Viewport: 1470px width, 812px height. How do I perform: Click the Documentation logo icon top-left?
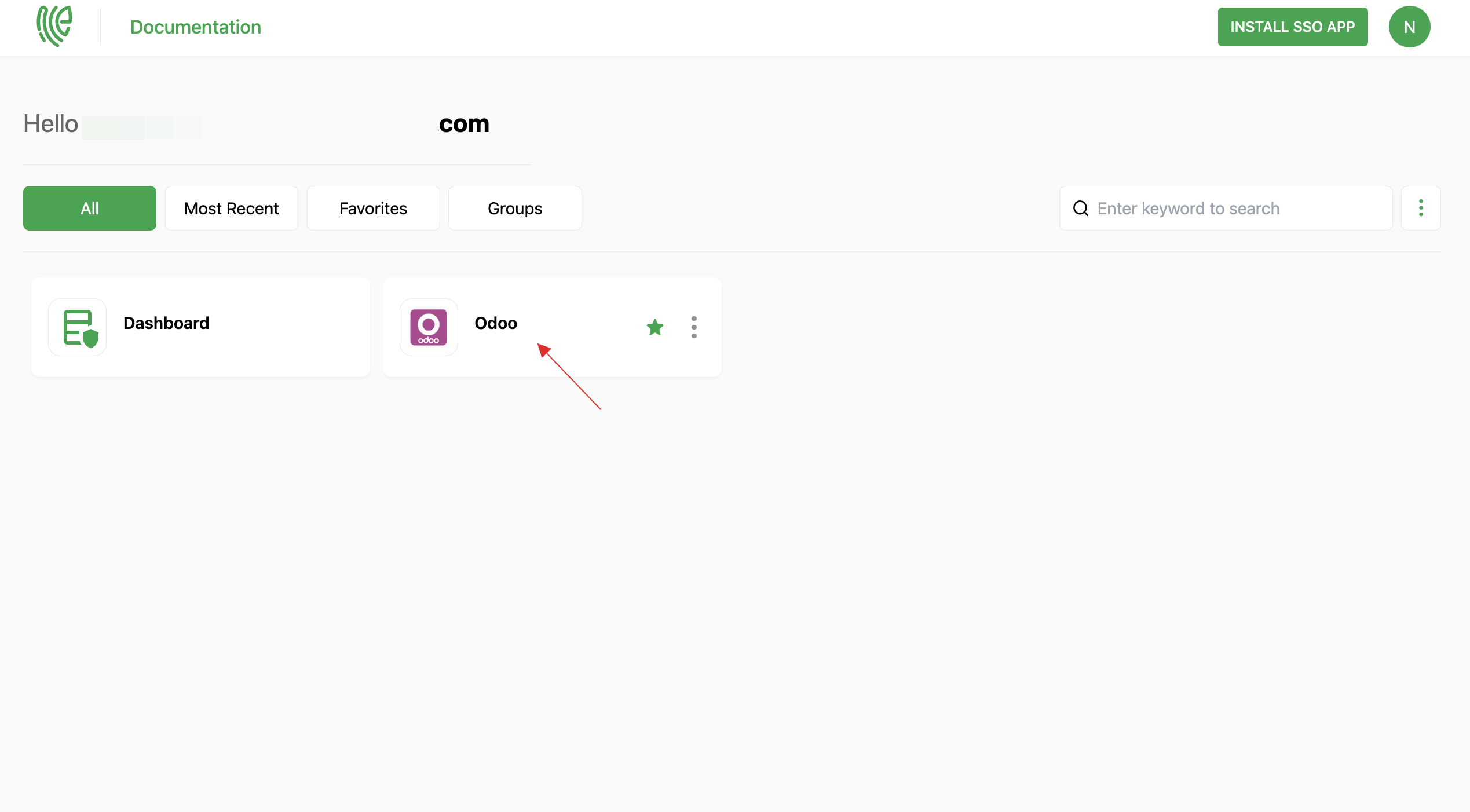tap(55, 27)
